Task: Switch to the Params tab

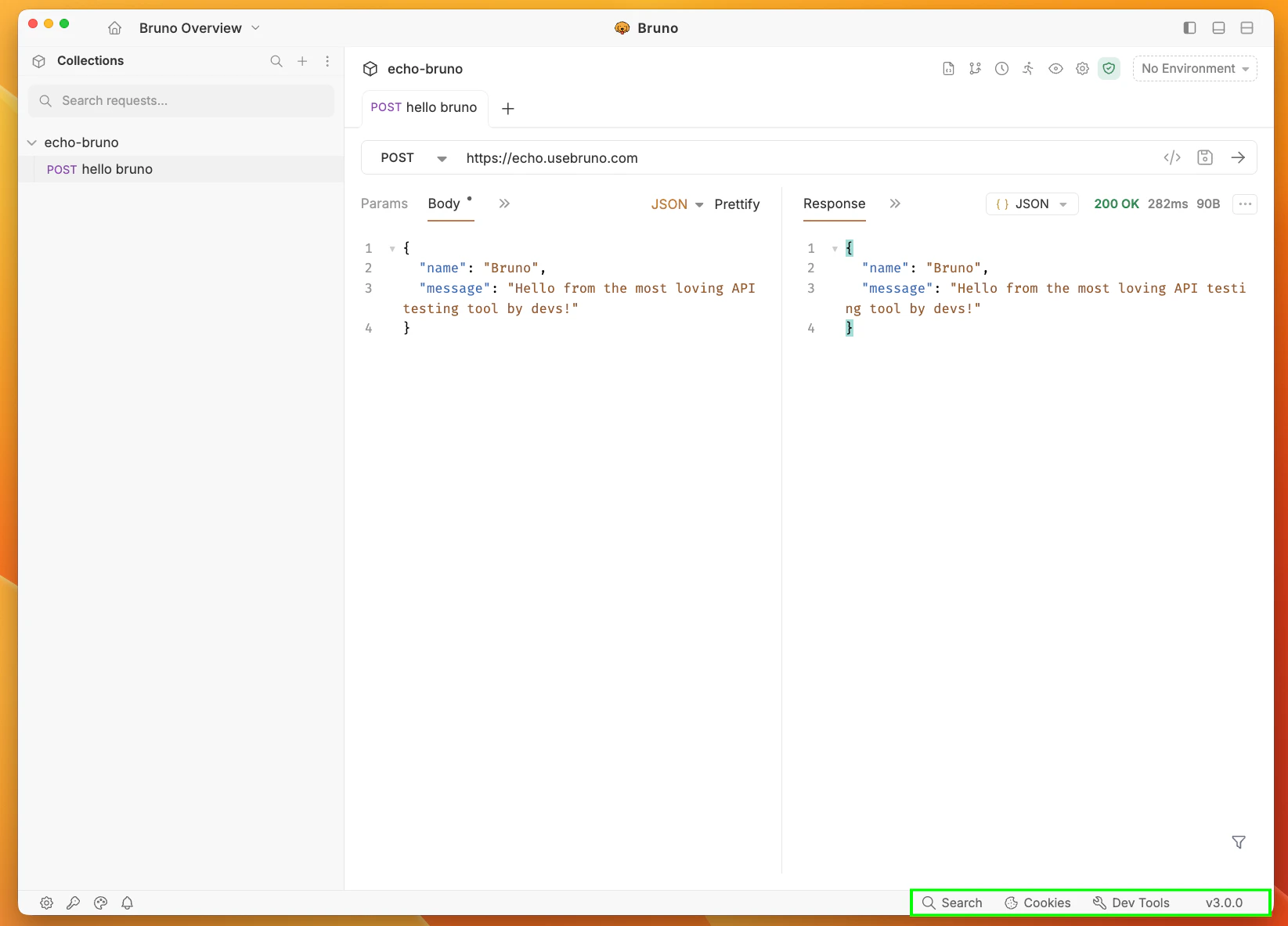Action: click(x=384, y=204)
